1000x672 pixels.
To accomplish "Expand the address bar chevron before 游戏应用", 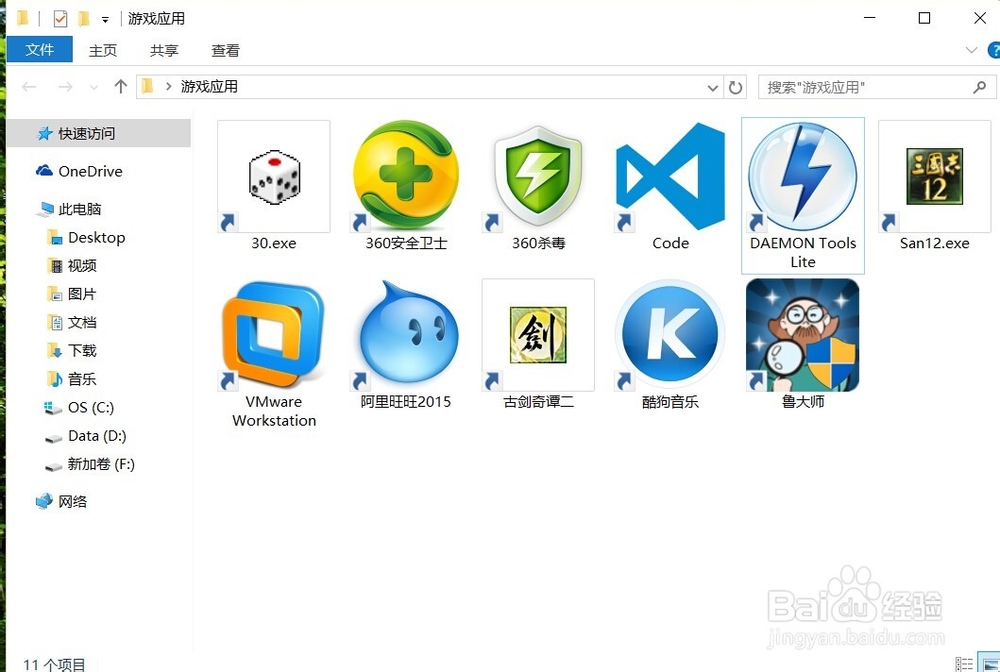I will (168, 87).
